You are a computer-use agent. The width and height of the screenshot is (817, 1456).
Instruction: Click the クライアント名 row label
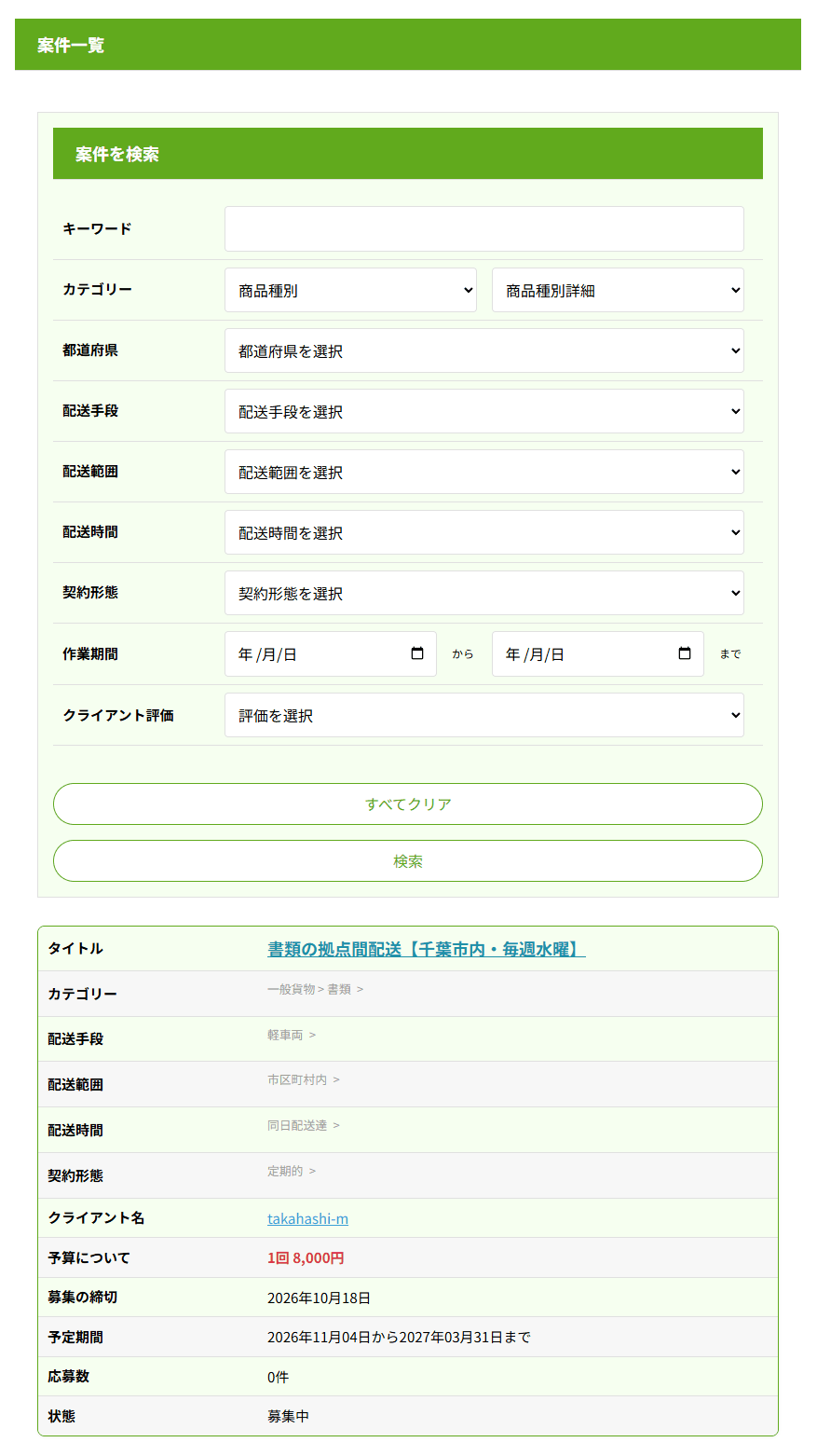96,1218
